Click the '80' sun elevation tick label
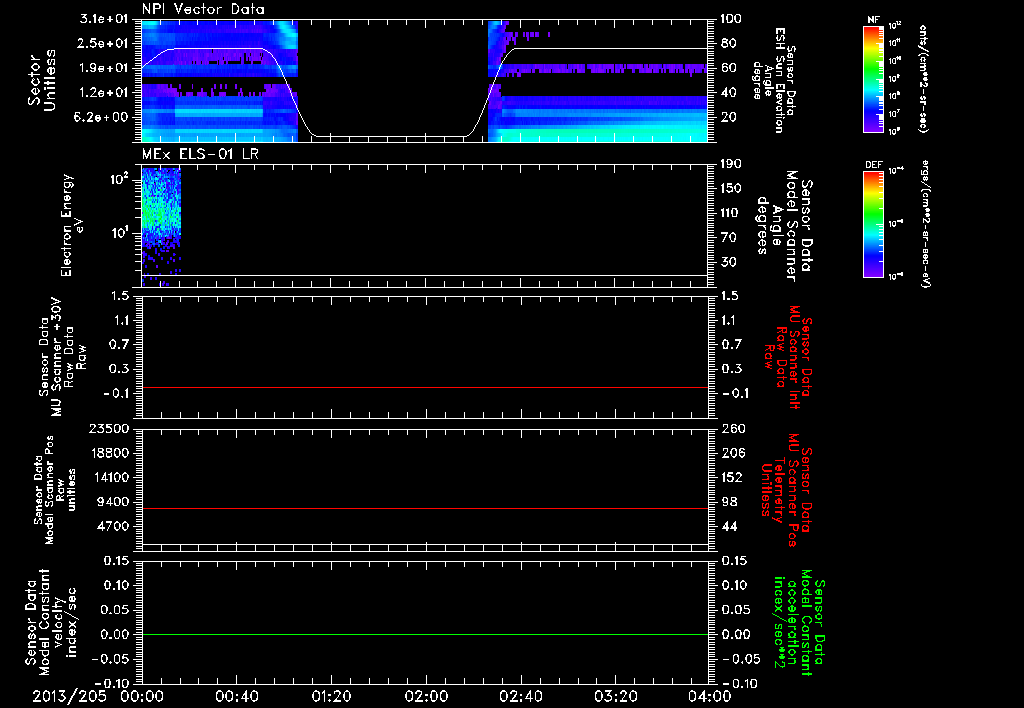This screenshot has width=1024, height=708. (x=728, y=44)
